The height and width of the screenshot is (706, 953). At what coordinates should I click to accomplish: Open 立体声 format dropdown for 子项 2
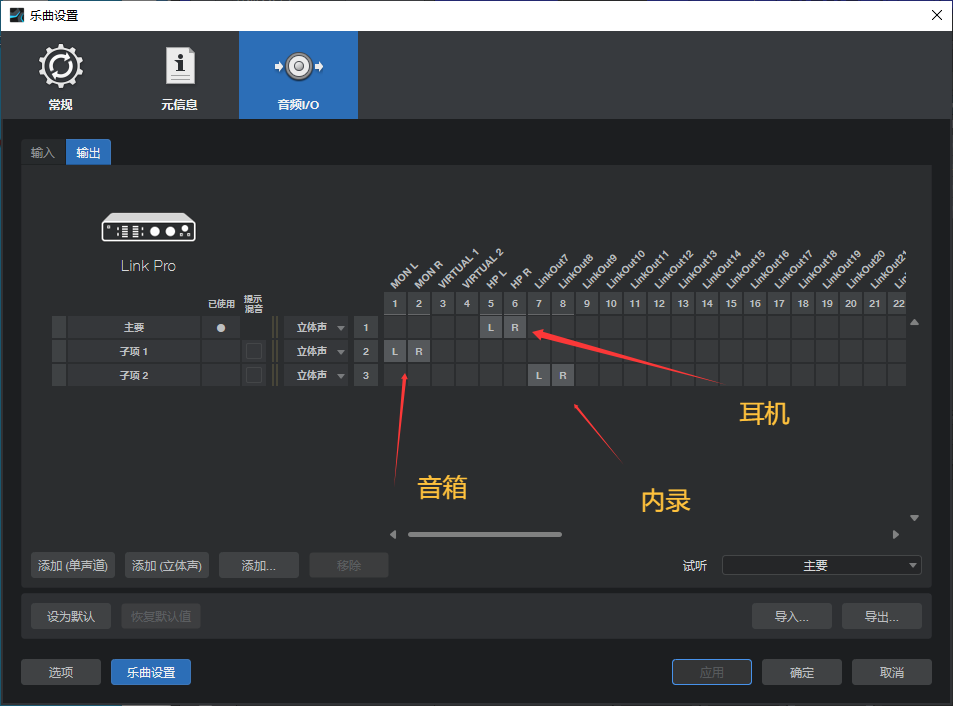318,375
